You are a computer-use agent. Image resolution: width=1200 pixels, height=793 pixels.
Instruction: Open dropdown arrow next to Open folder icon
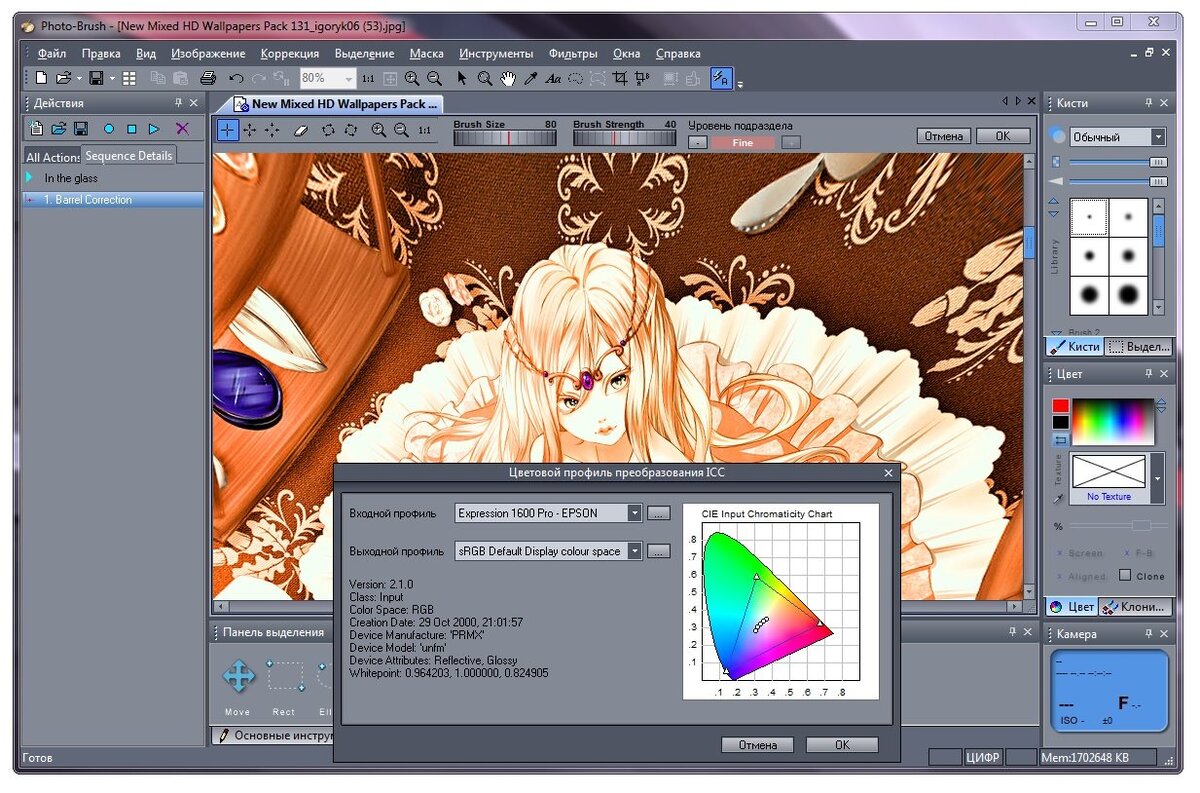(x=78, y=78)
